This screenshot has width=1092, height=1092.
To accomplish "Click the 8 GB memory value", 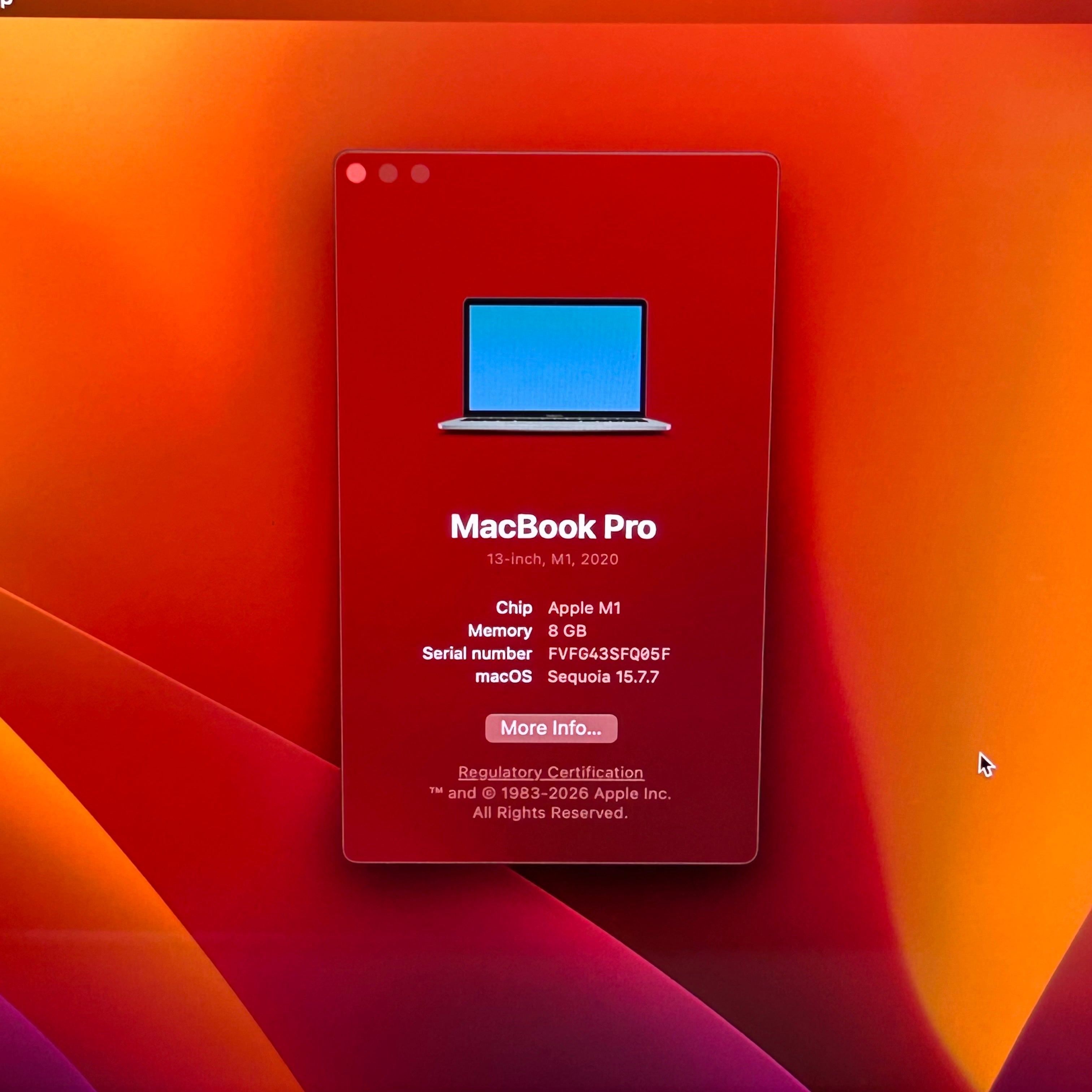I will (x=567, y=631).
